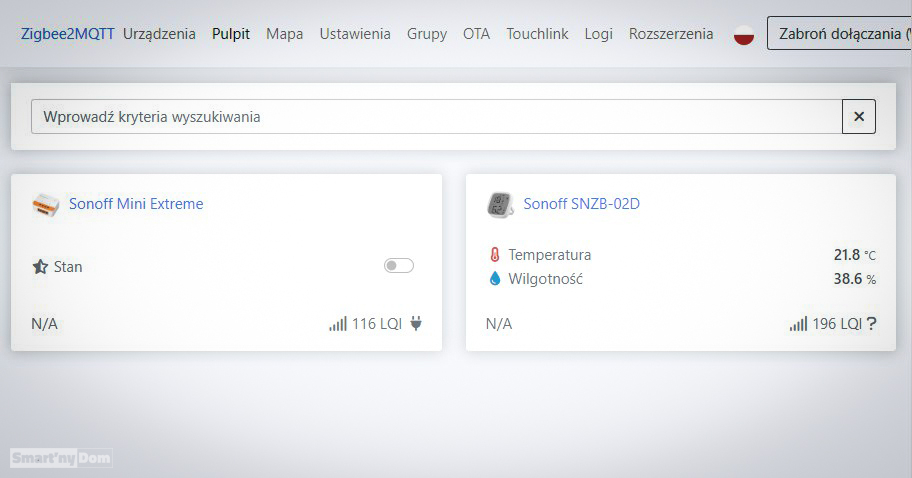Screen dimensions: 912x478
Task: Click the Sonoff Mini Extreme device image
Action: coord(45,205)
